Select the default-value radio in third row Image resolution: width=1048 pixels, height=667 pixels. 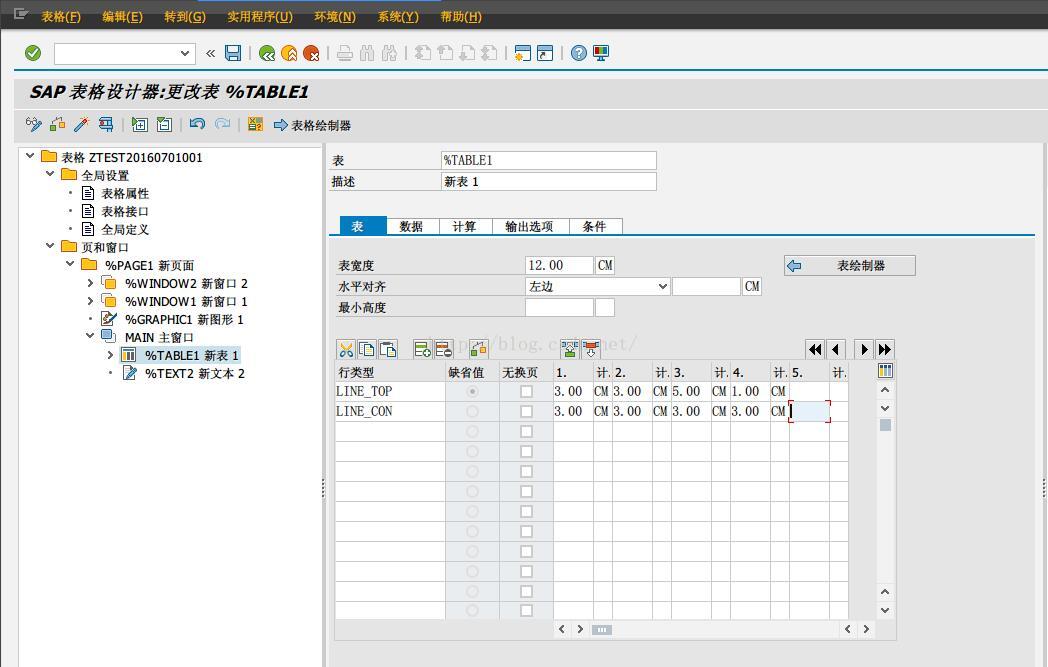pos(473,432)
